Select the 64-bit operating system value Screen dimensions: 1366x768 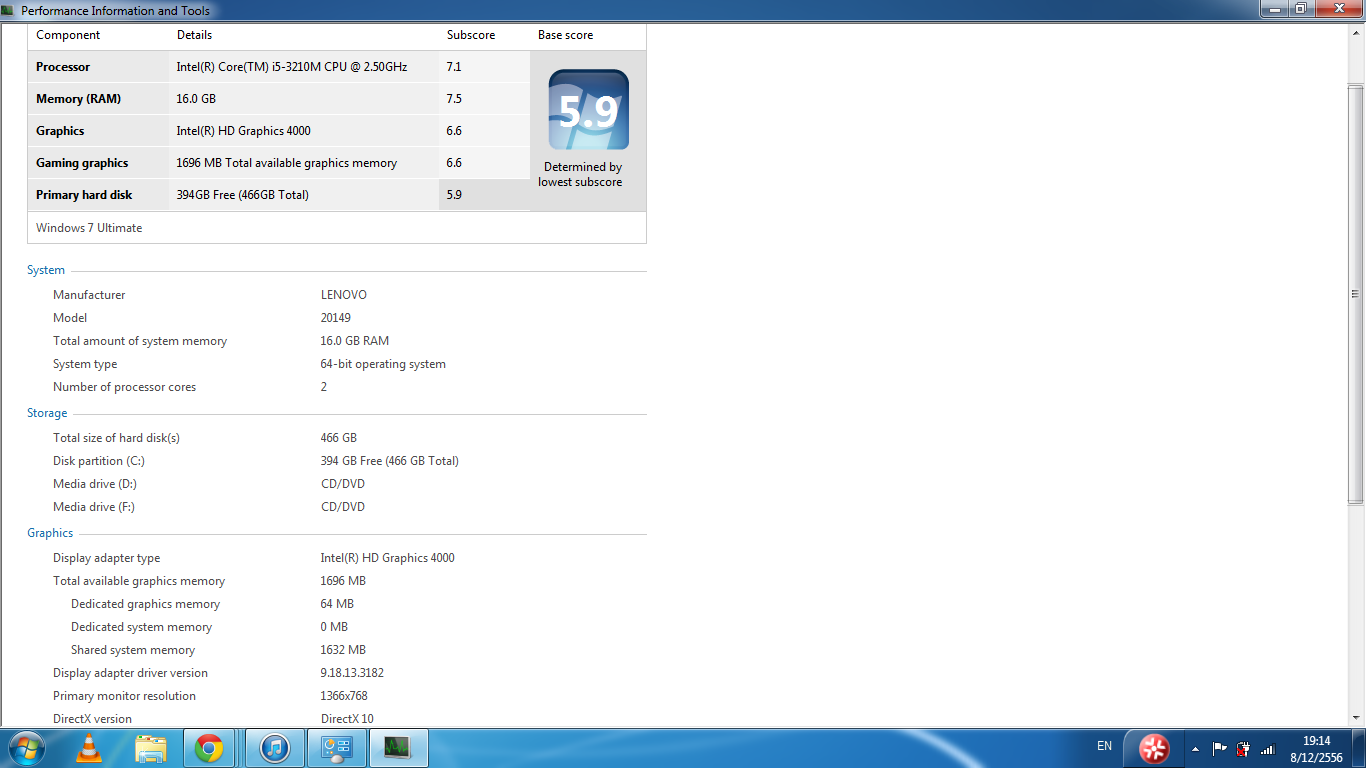[383, 364]
